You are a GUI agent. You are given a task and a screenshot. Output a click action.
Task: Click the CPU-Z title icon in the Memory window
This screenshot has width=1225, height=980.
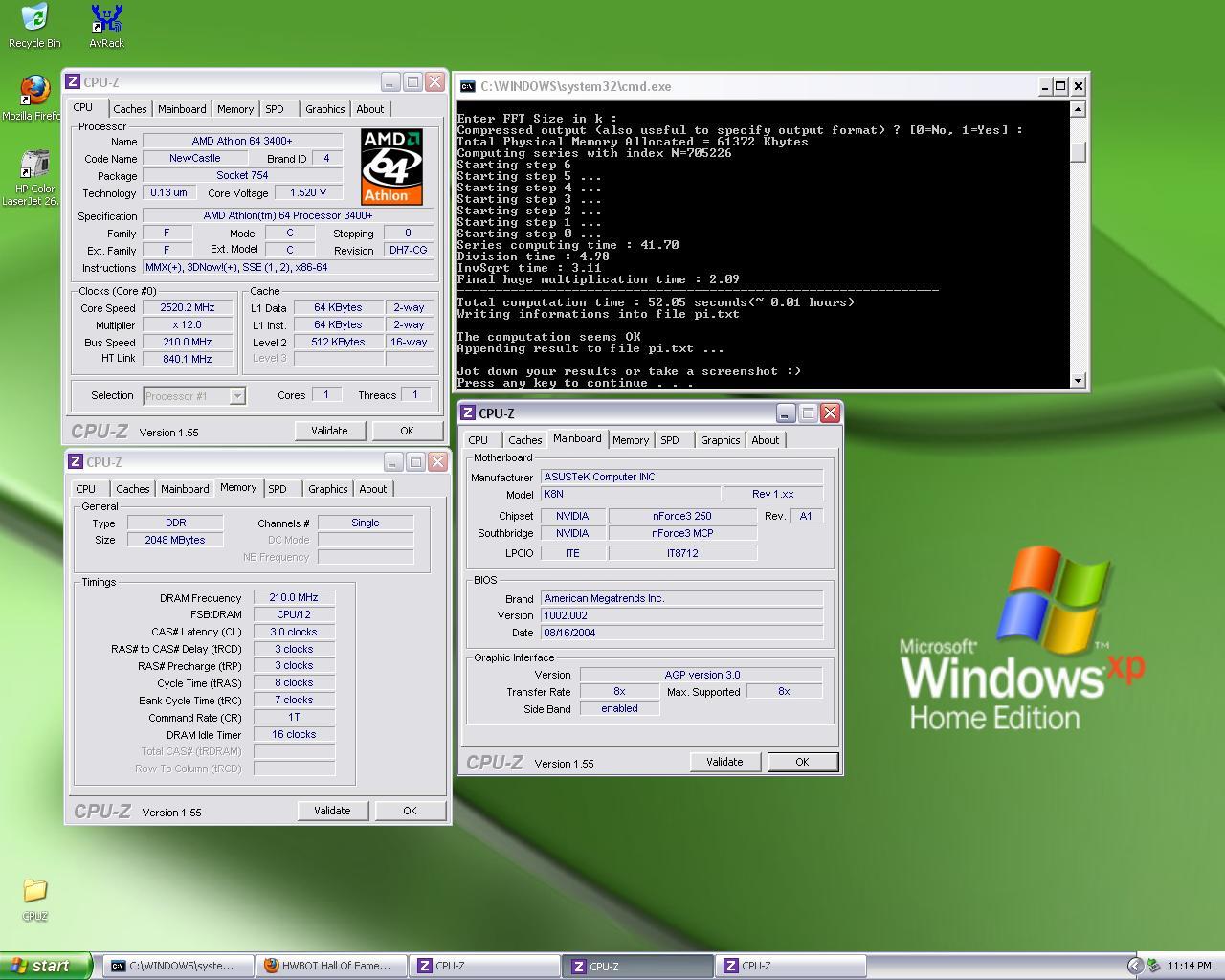coord(76,461)
